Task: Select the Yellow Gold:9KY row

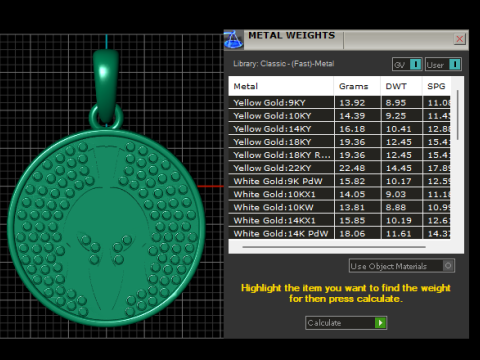Action: pos(339,103)
